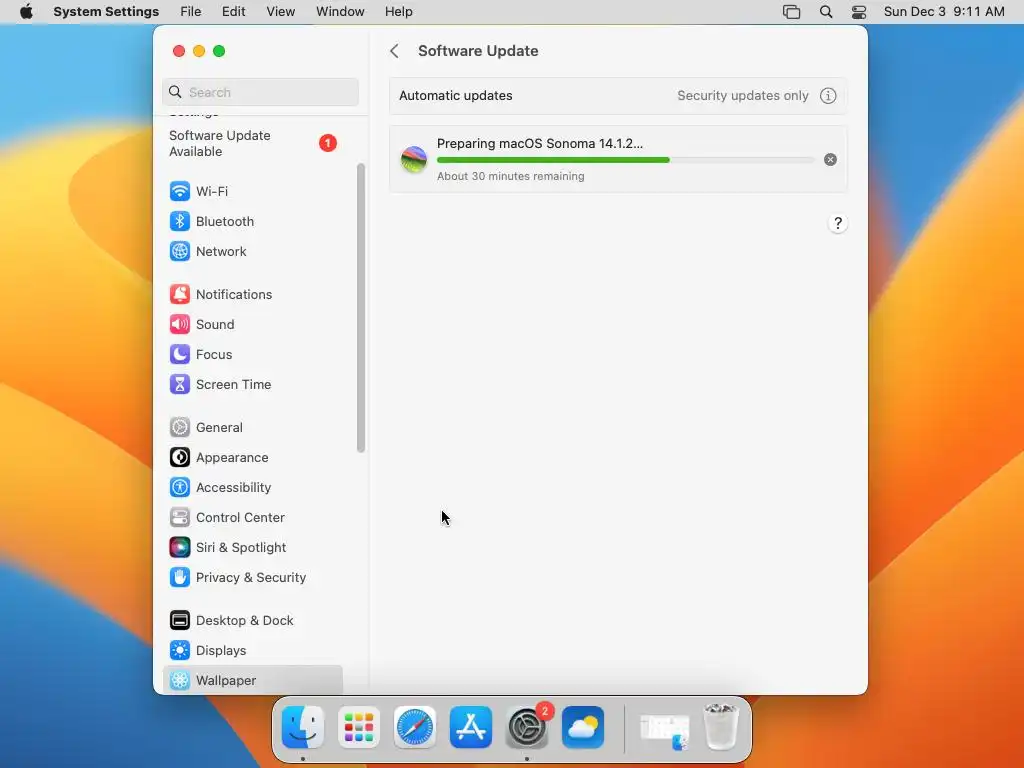Open the Trash in the Dock
This screenshot has width=1024, height=768.
[721, 727]
